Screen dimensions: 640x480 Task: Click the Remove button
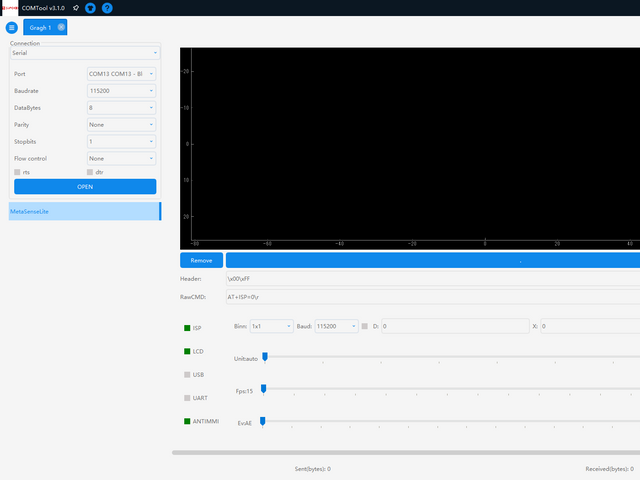pyautogui.click(x=201, y=260)
